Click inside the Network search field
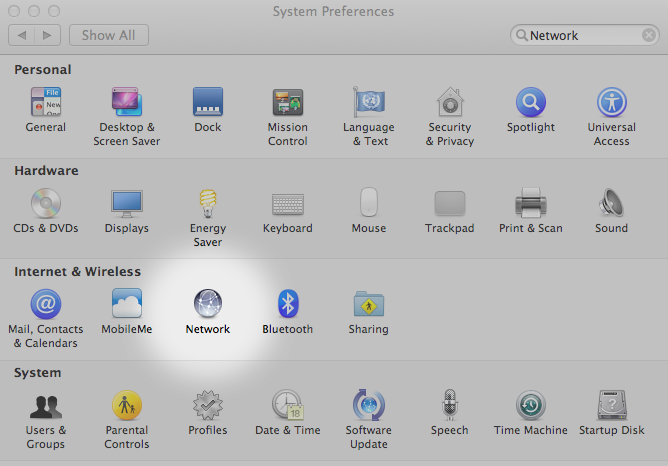668x466 pixels. pyautogui.click(x=580, y=35)
